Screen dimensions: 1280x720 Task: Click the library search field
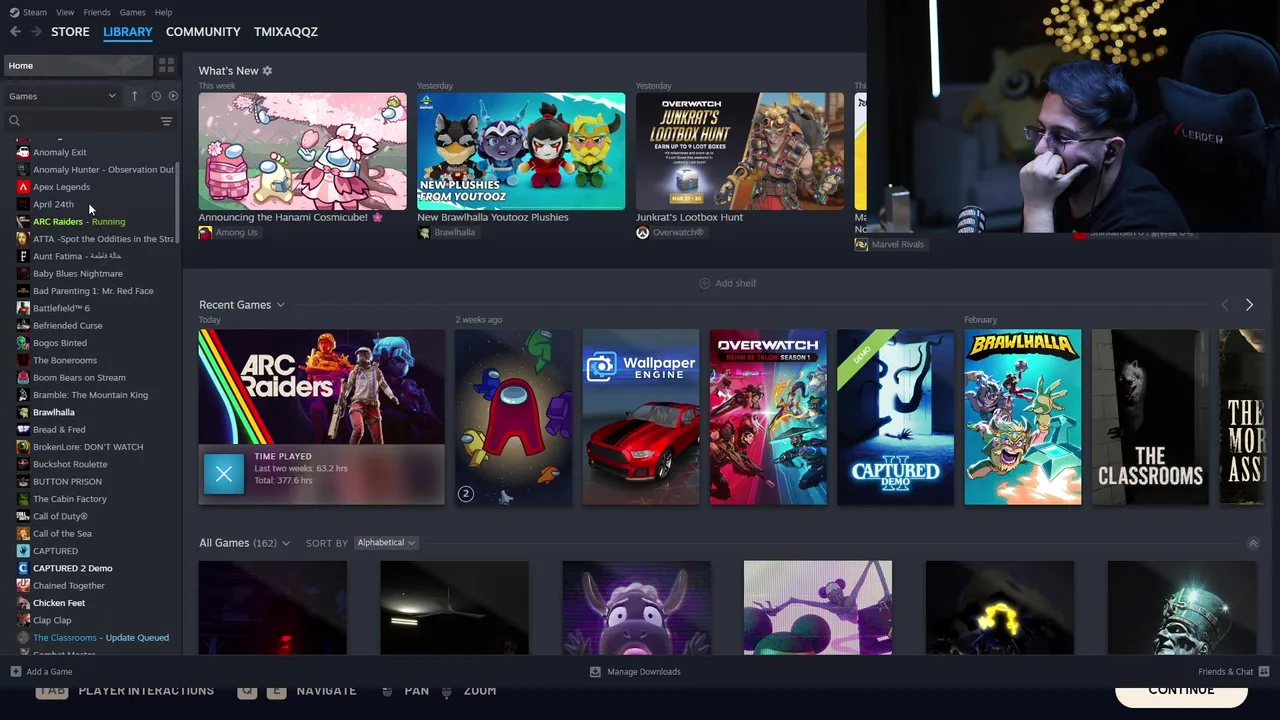[82, 121]
